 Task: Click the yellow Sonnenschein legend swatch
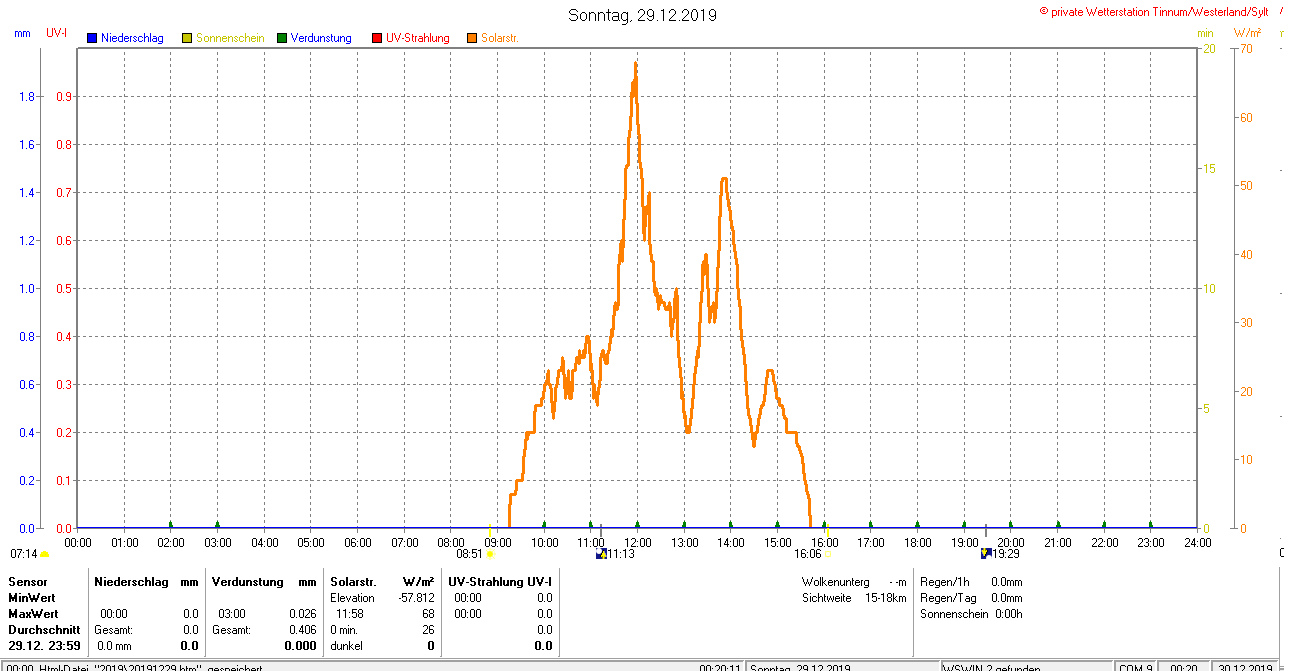187,38
